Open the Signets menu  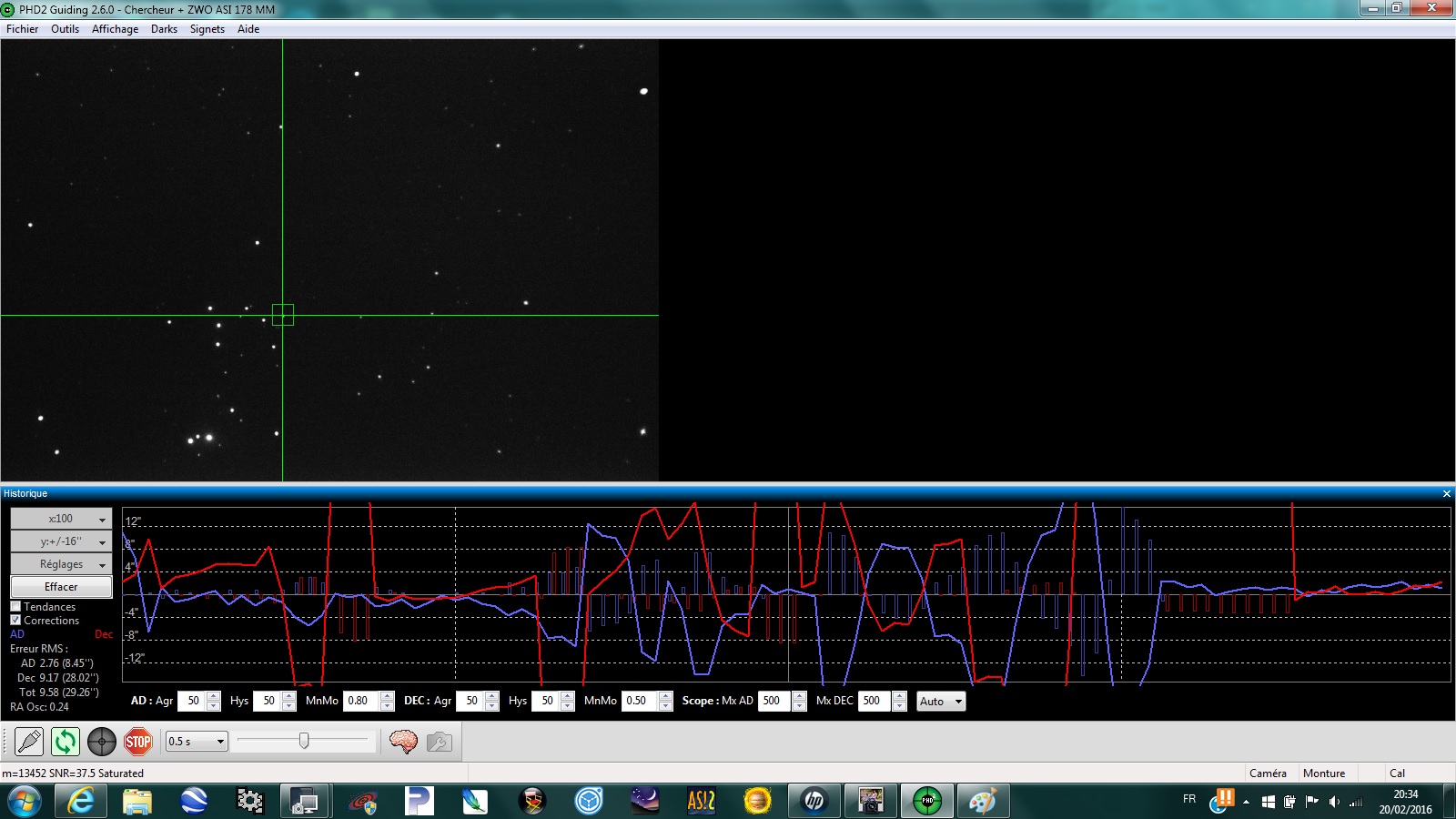tap(207, 29)
